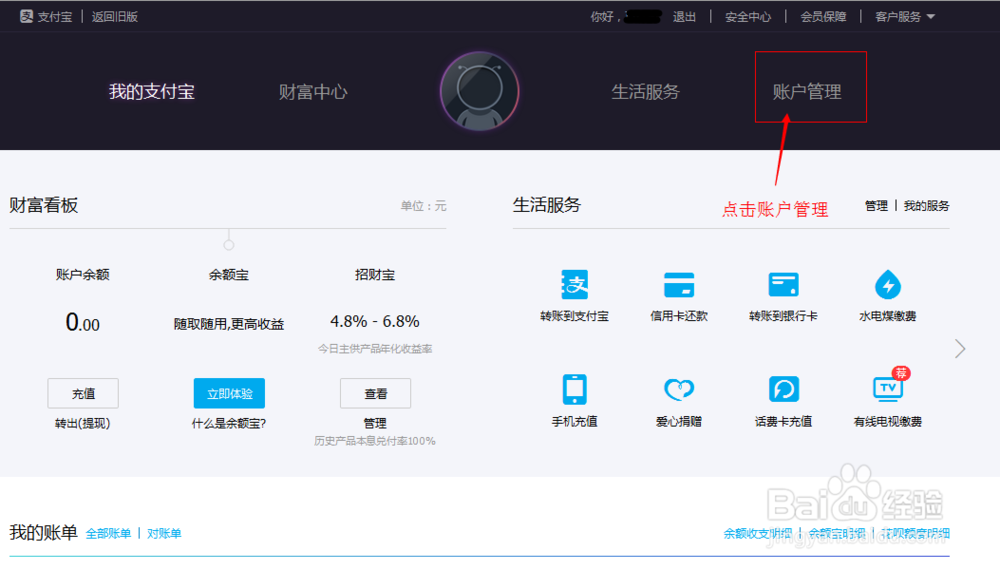The height and width of the screenshot is (570, 1000).
Task: Click the blue 立即体验 button
Action: coord(229,393)
